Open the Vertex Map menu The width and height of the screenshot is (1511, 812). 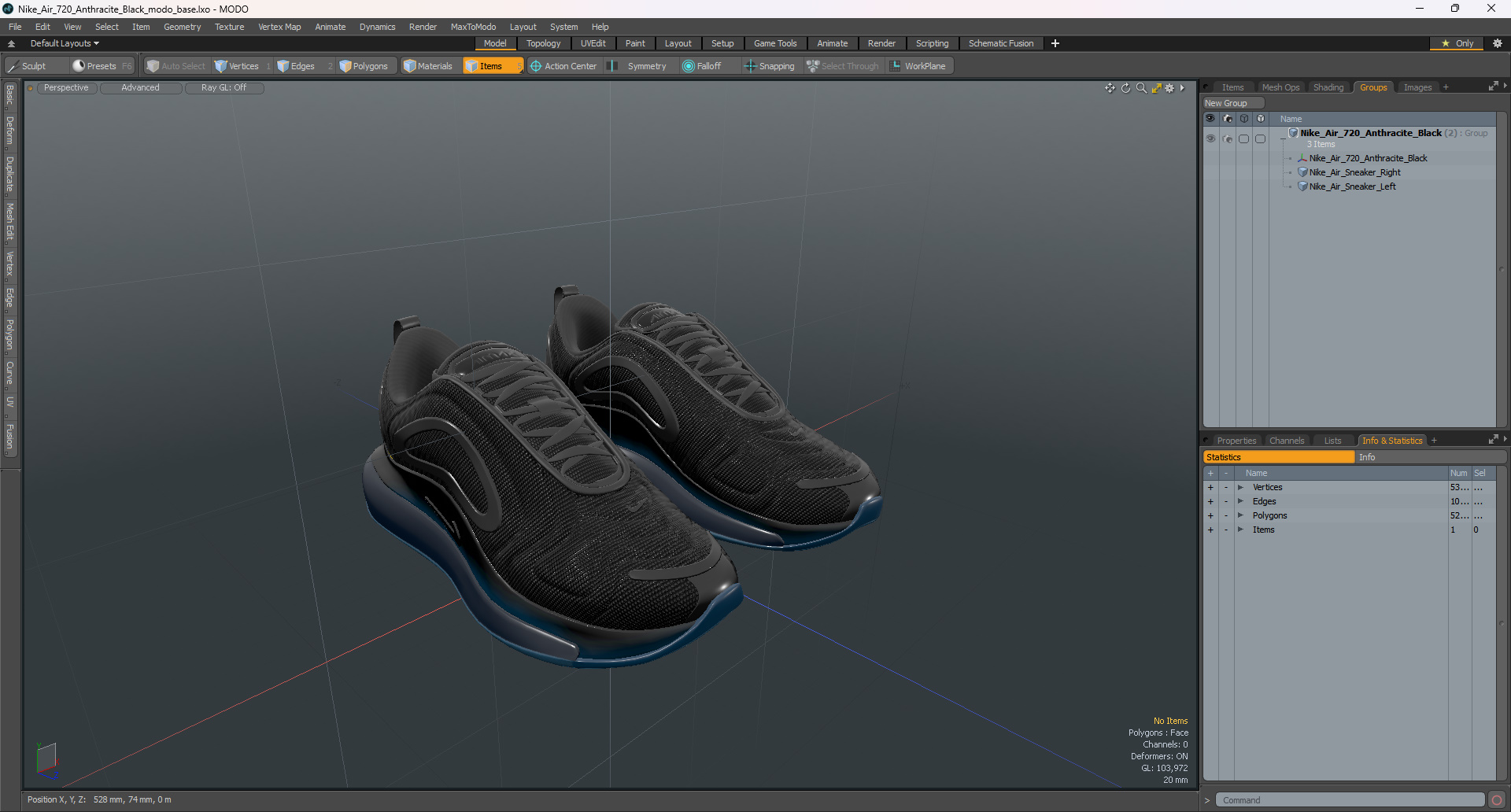(x=279, y=27)
